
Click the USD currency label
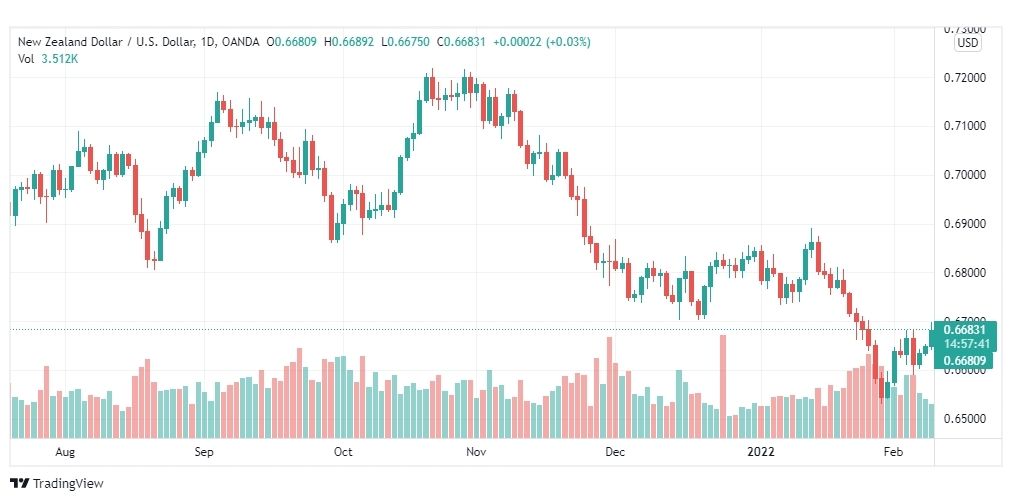click(x=967, y=43)
